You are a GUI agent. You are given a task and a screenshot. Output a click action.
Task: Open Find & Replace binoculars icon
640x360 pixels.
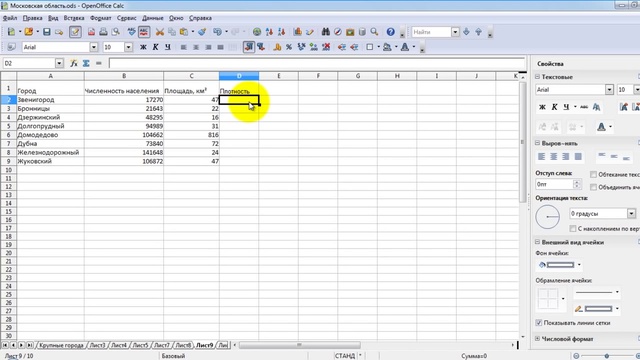pos(326,32)
